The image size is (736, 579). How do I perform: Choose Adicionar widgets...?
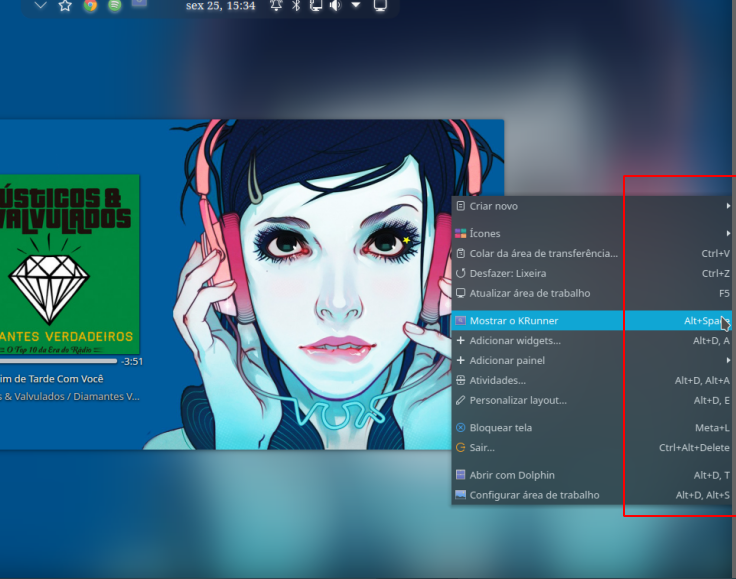tap(591, 341)
